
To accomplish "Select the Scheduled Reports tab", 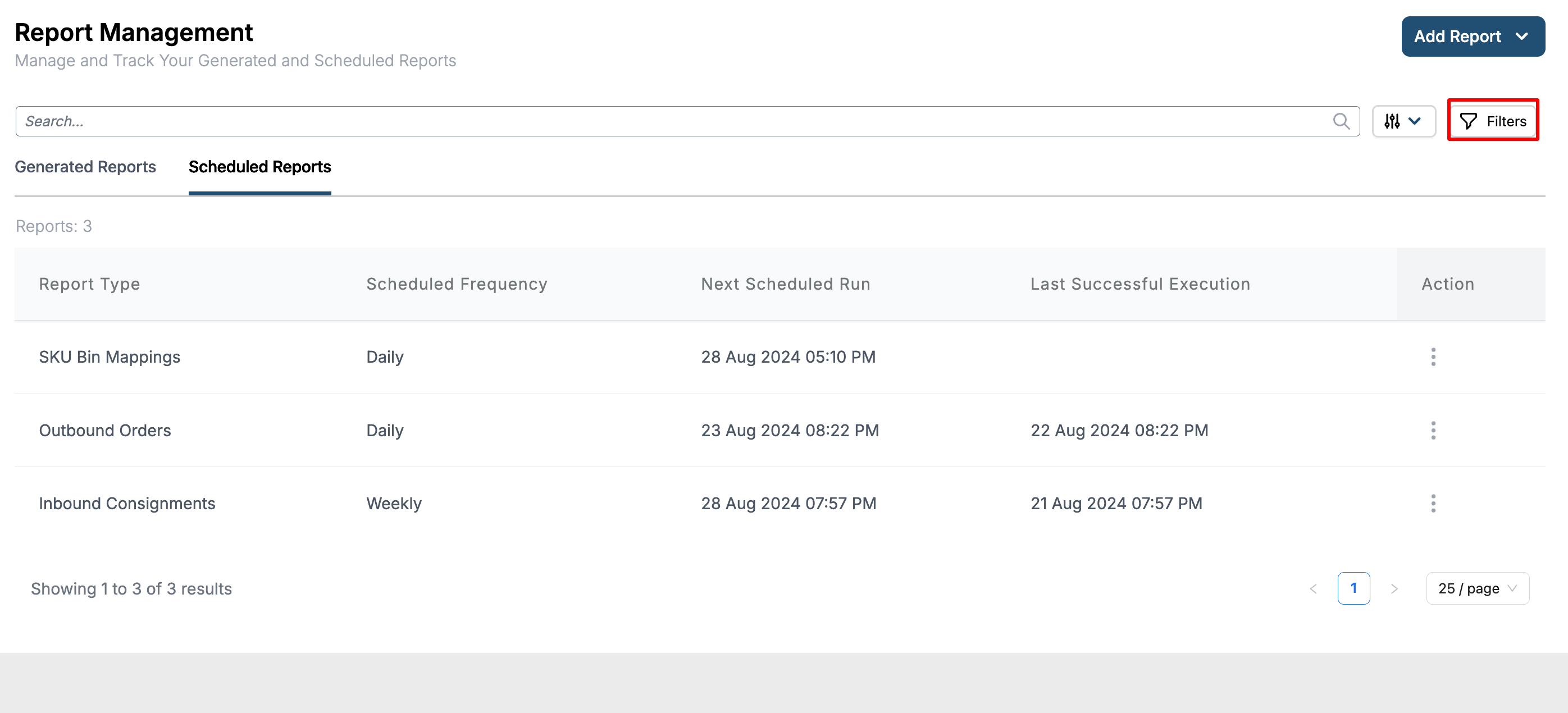I will coord(259,167).
